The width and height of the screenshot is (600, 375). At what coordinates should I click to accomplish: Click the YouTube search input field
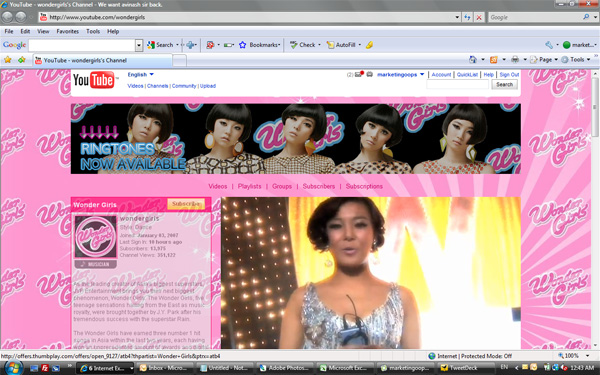click(458, 85)
